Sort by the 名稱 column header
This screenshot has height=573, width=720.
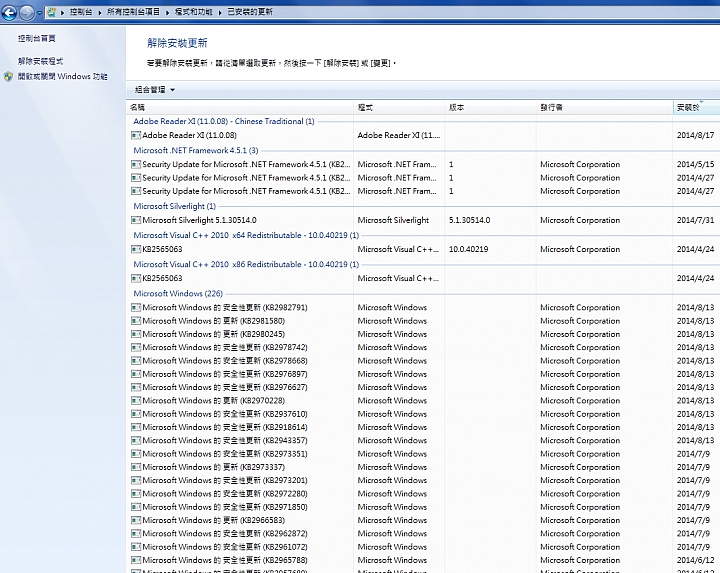(240, 107)
